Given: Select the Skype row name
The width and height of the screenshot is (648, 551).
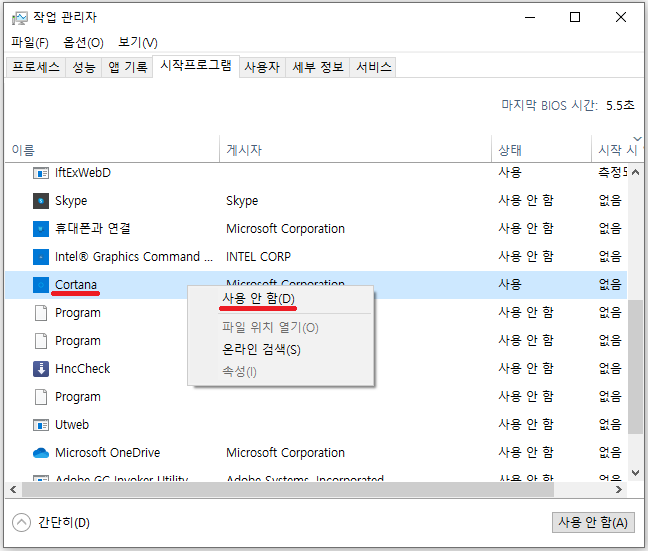Looking at the screenshot, I should 71,201.
